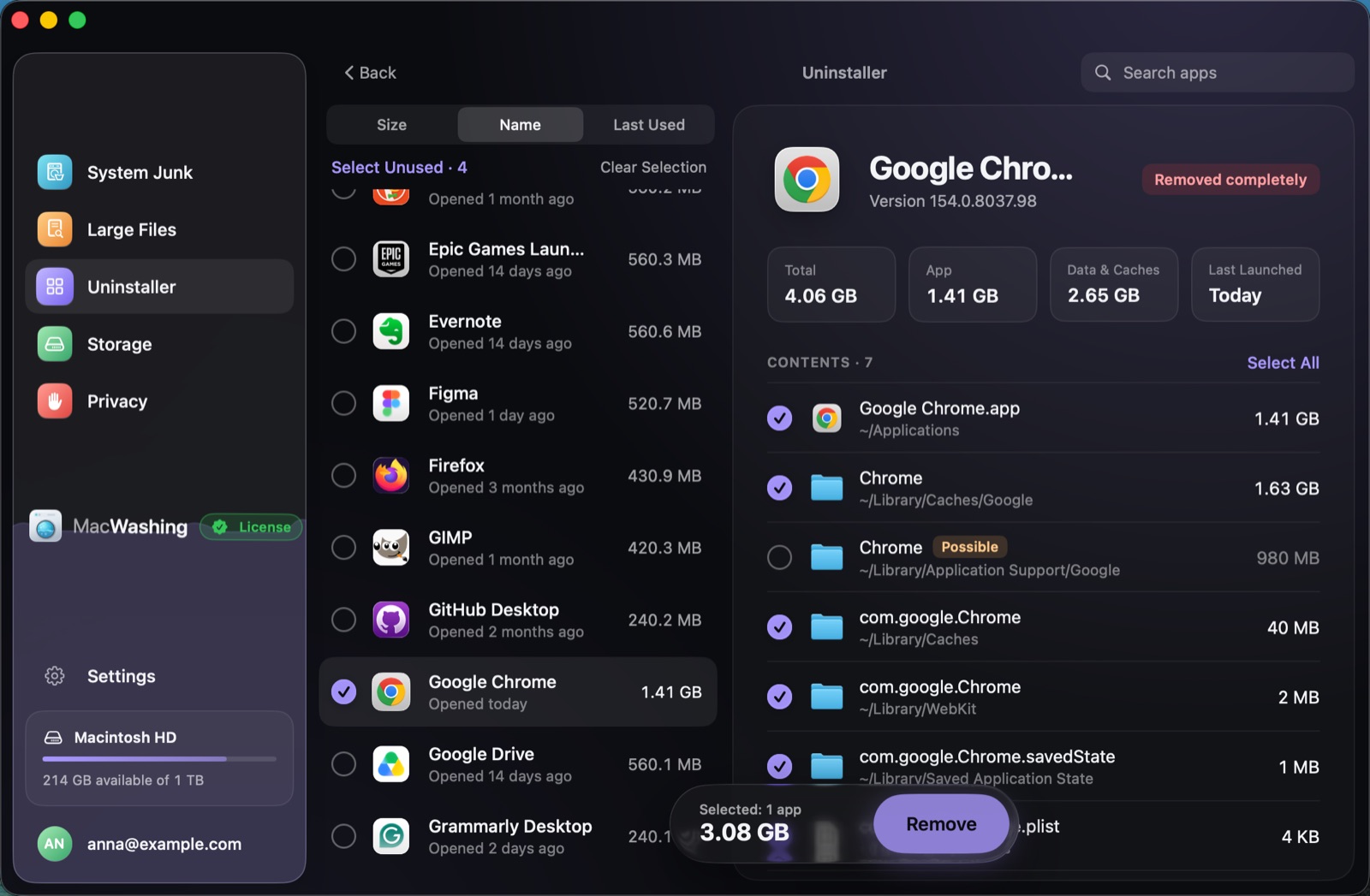The width and height of the screenshot is (1370, 896).
Task: Click the large Google Chrome header icon
Action: tap(807, 179)
